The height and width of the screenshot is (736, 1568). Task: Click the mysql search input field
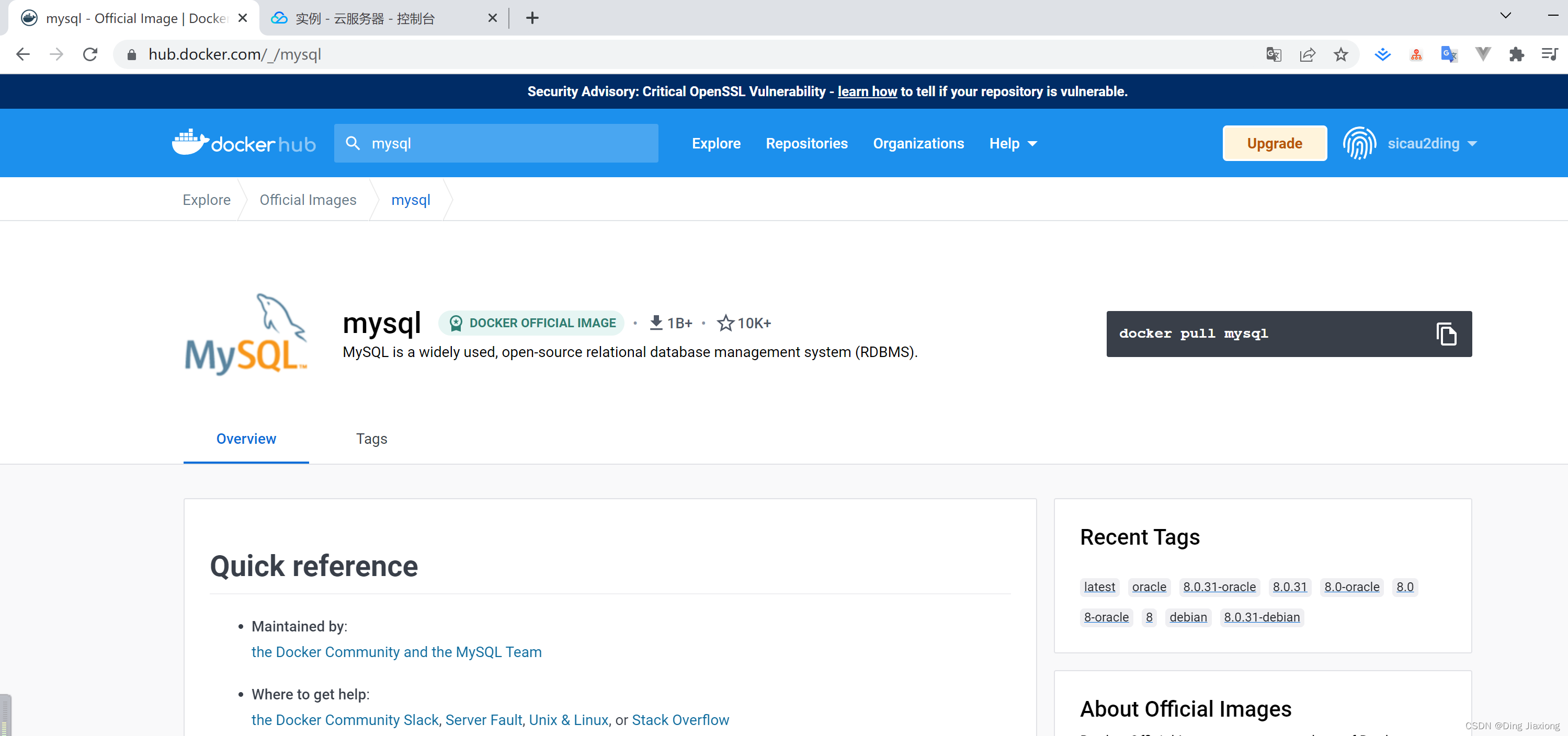coord(496,144)
